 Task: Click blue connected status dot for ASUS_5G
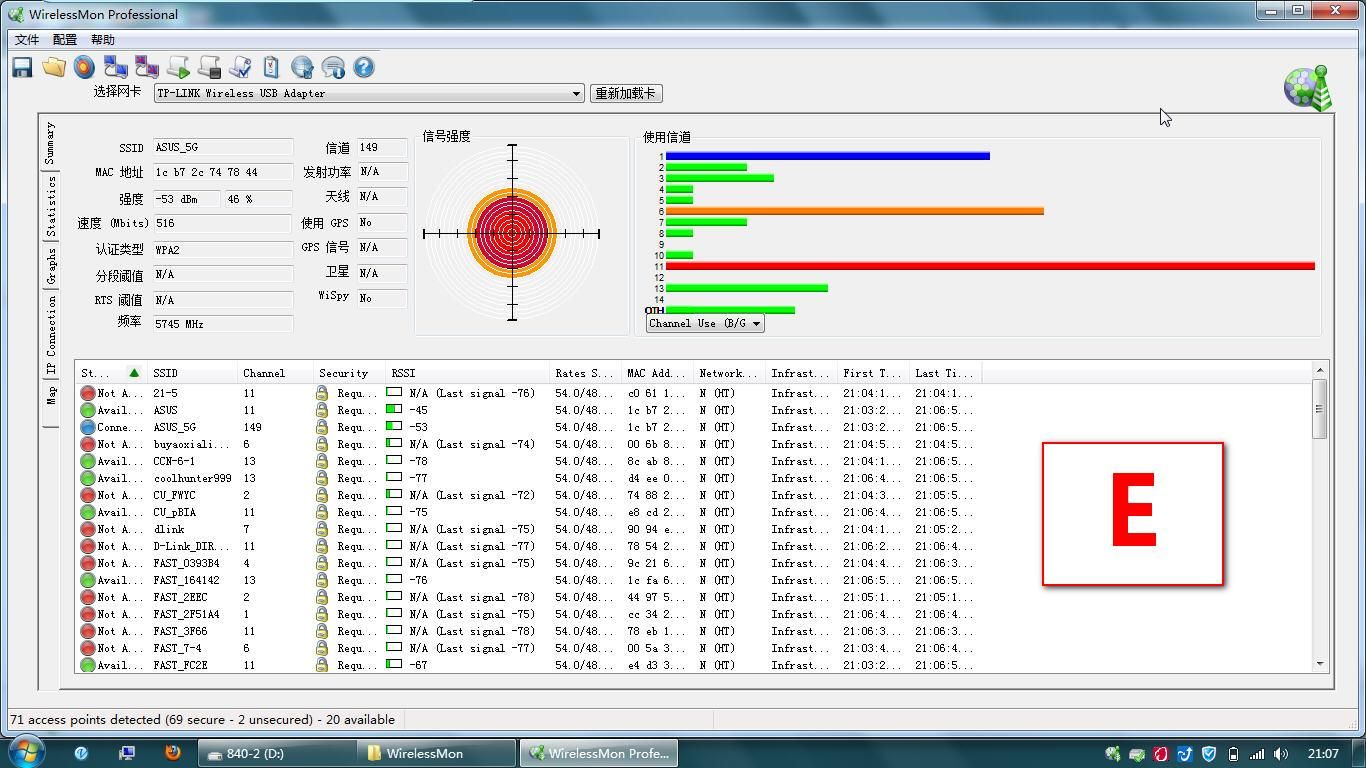(x=88, y=427)
